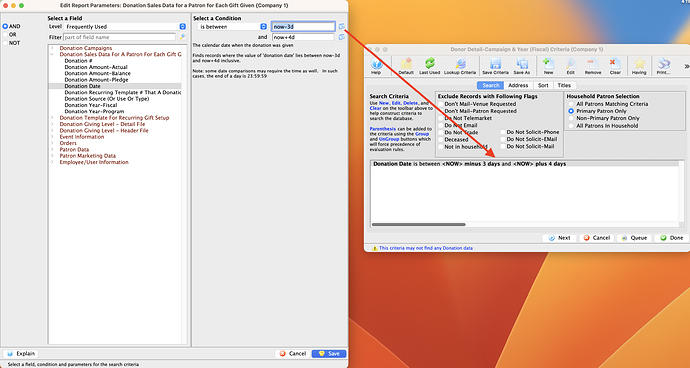Click the Default toolbar icon

pyautogui.click(x=406, y=66)
